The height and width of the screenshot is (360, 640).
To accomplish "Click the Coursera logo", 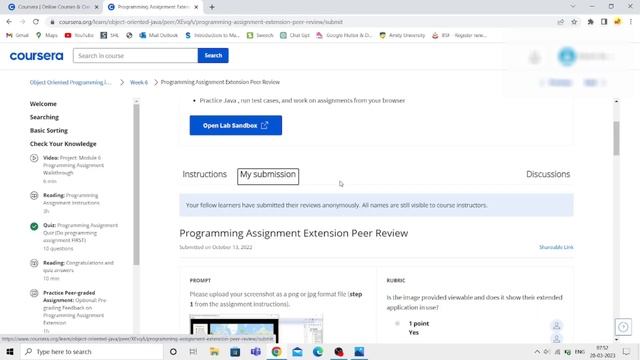I will click(x=36, y=56).
